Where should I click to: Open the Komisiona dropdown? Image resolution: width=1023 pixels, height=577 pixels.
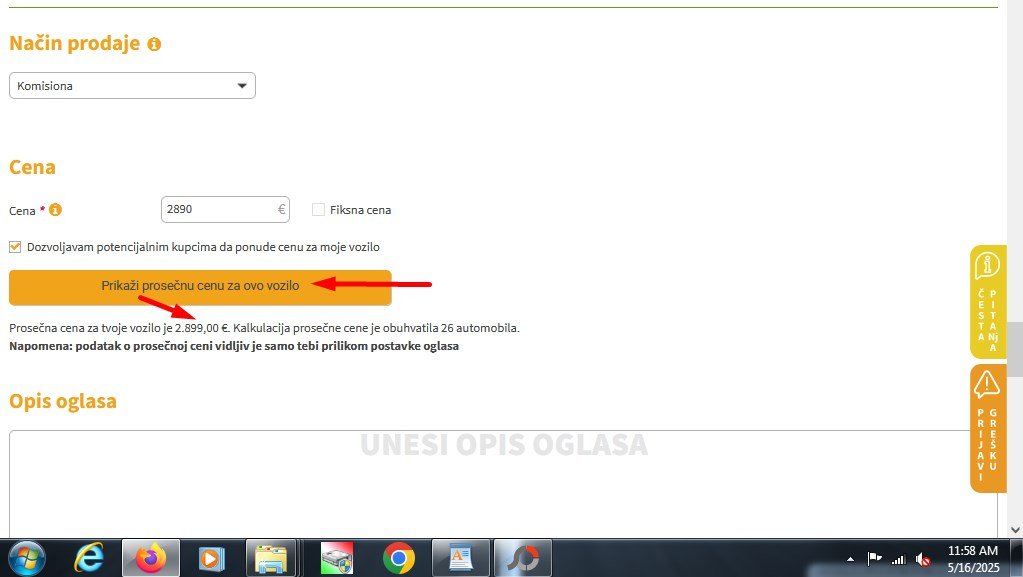click(132, 86)
